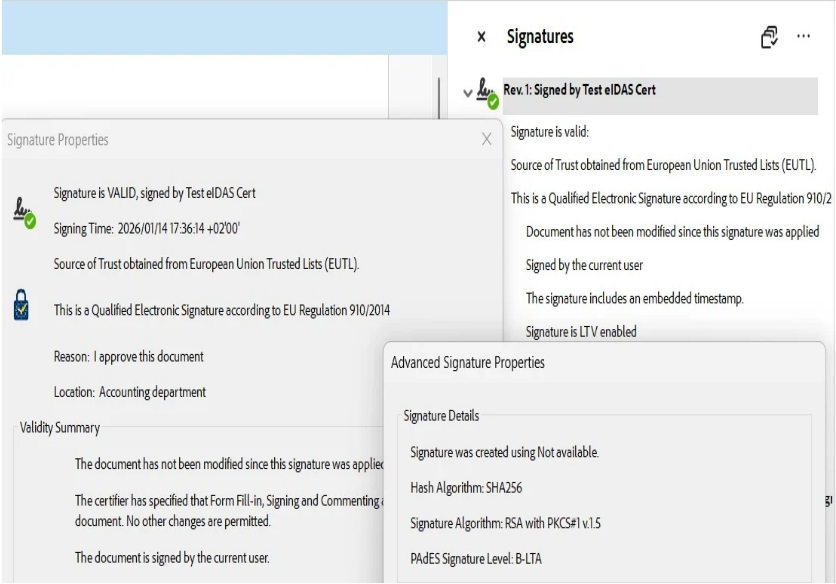Click 'Signature was created using Not available.'

point(504,452)
